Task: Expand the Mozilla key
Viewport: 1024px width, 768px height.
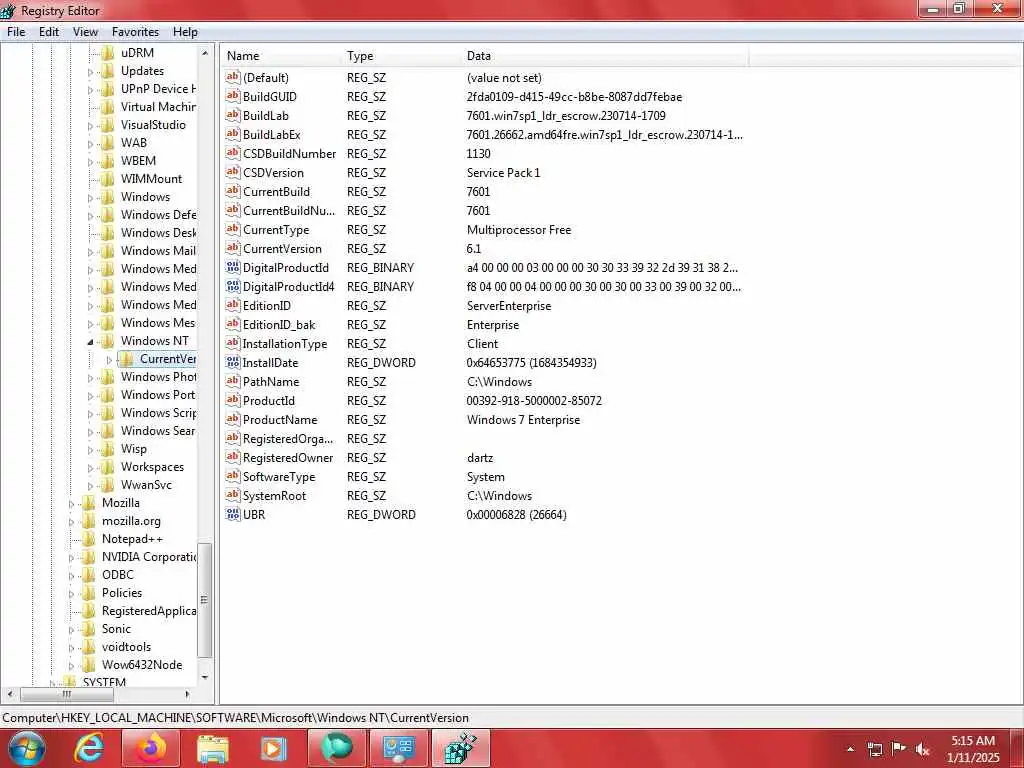Action: click(x=71, y=504)
